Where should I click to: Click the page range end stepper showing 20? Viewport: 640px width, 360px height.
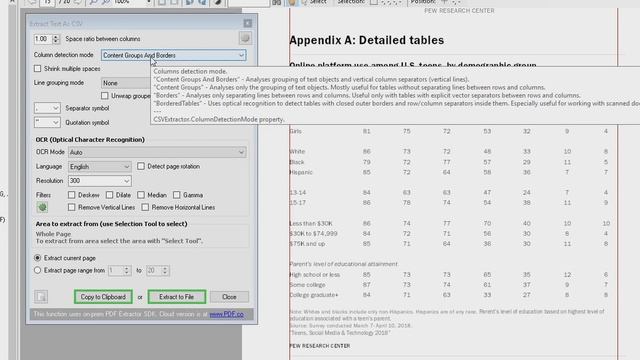click(157, 270)
